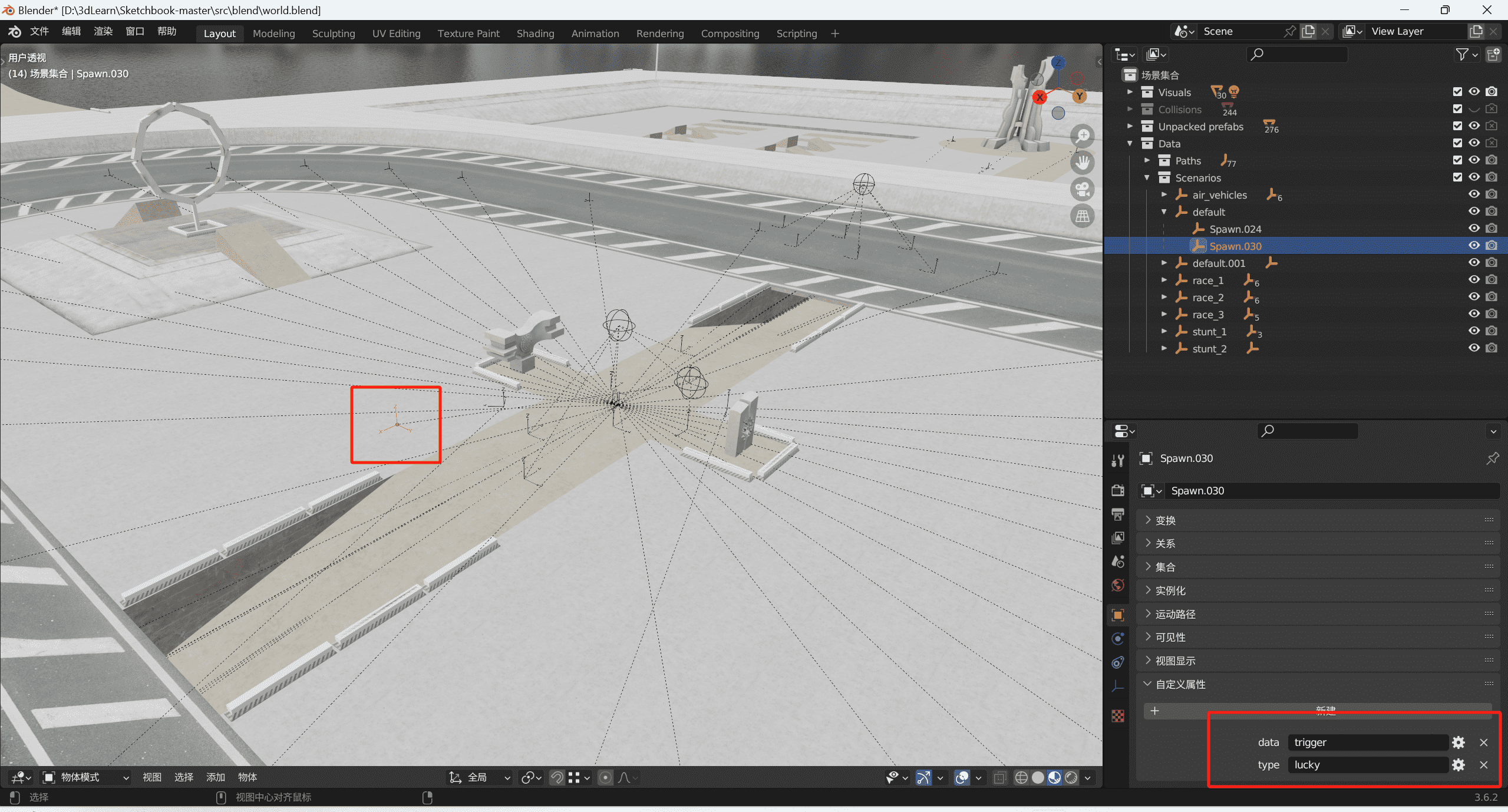Open the 渲染 menu
The image size is (1508, 812).
click(103, 32)
